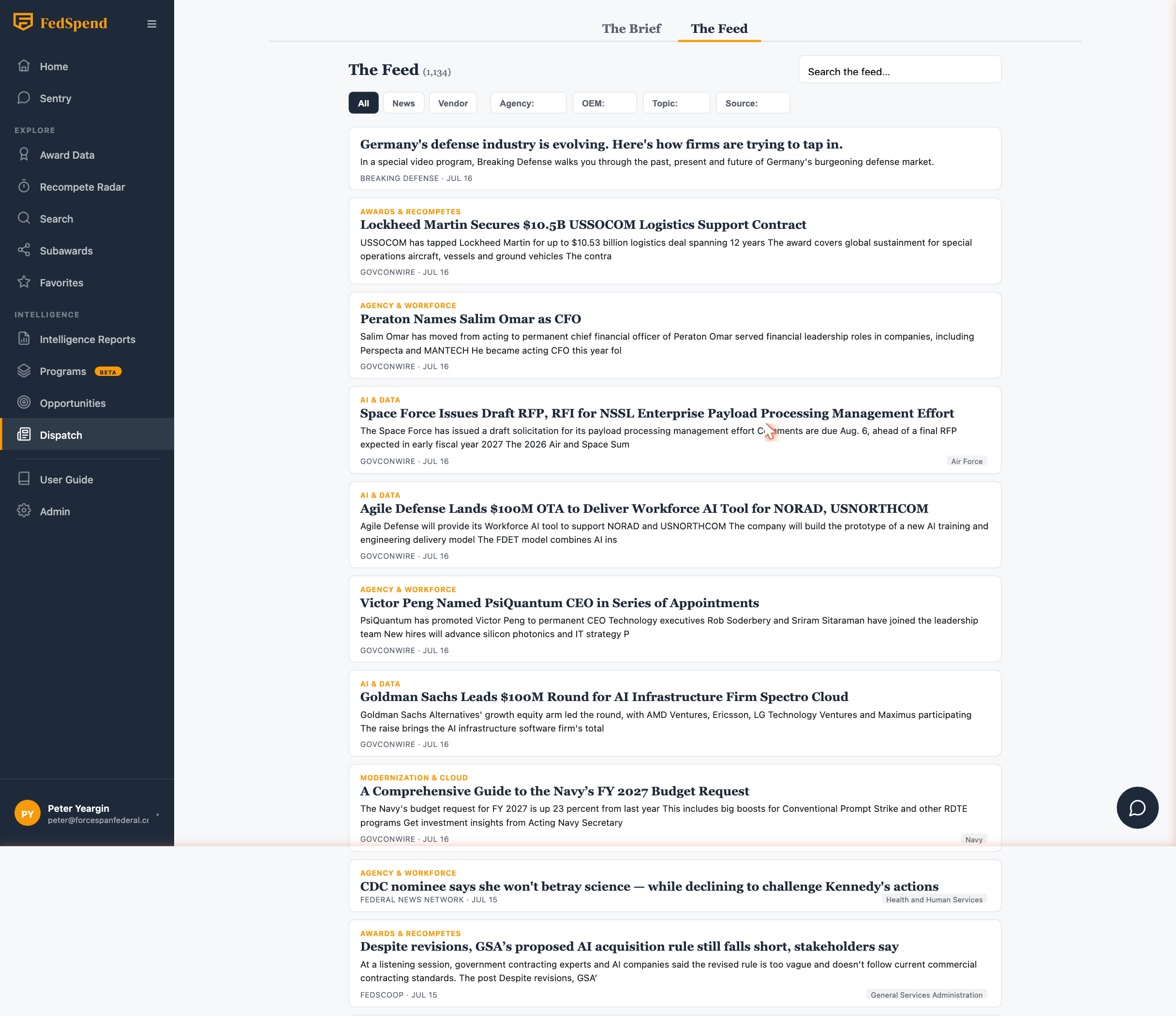Viewport: 1176px width, 1016px height.
Task: Open Recompete Radar from sidebar
Action: [x=87, y=187]
